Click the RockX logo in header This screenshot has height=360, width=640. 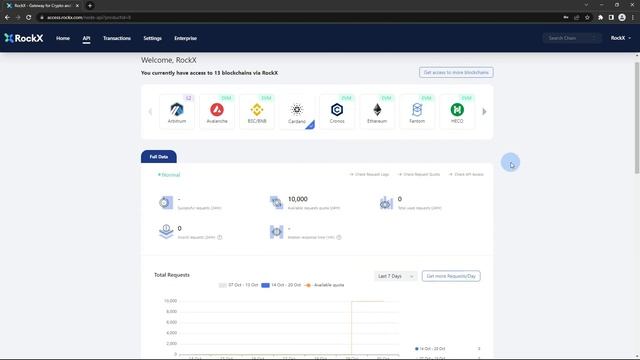[x=24, y=38]
